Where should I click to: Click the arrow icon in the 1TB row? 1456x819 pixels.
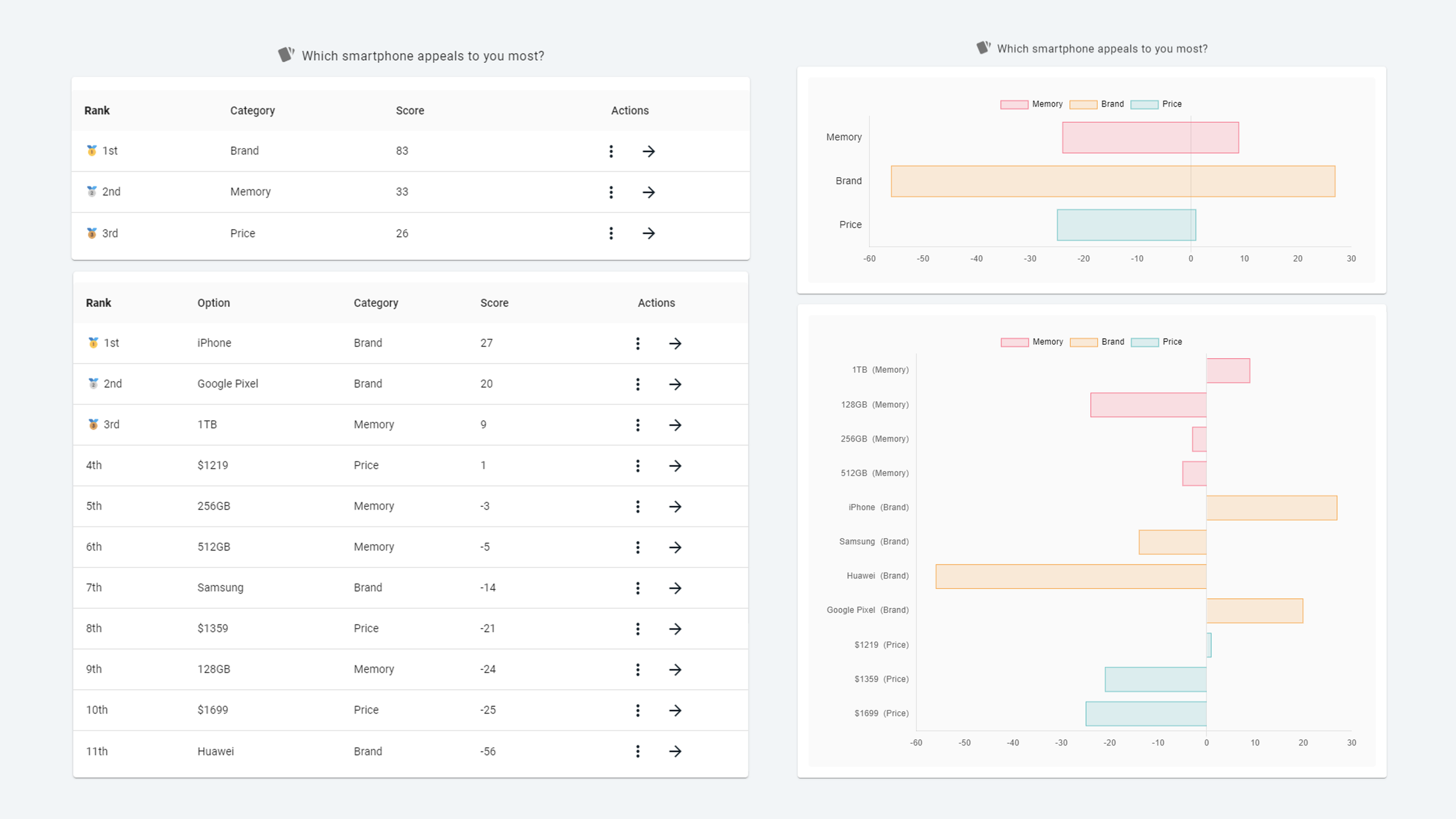675,425
